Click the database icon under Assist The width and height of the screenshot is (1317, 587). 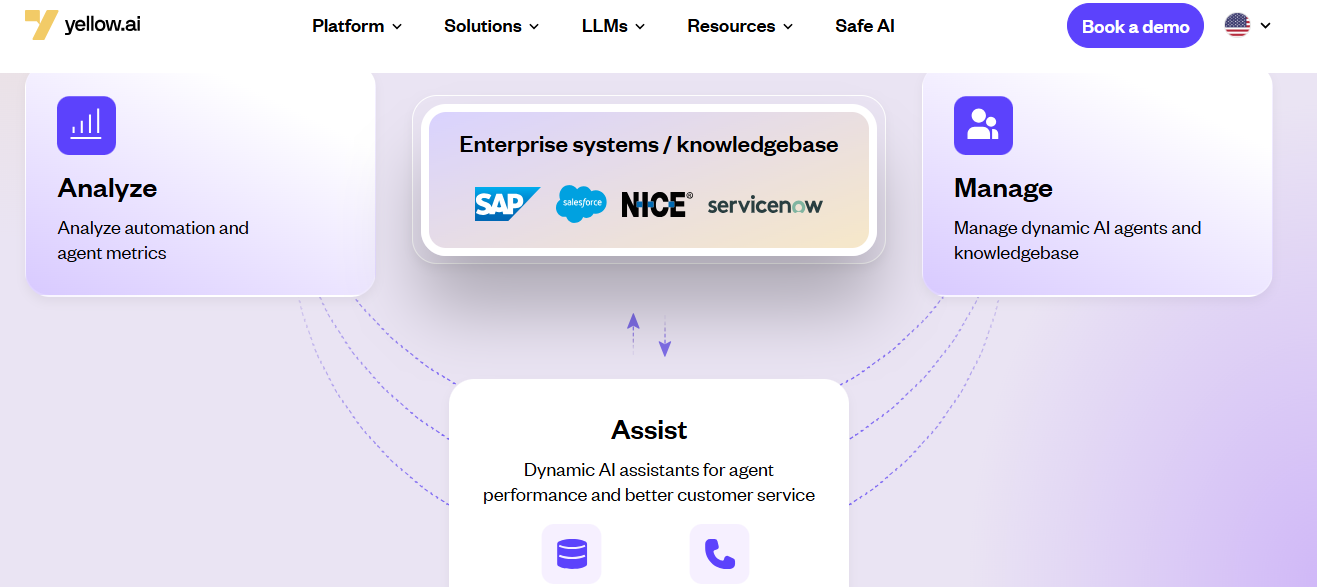[571, 553]
